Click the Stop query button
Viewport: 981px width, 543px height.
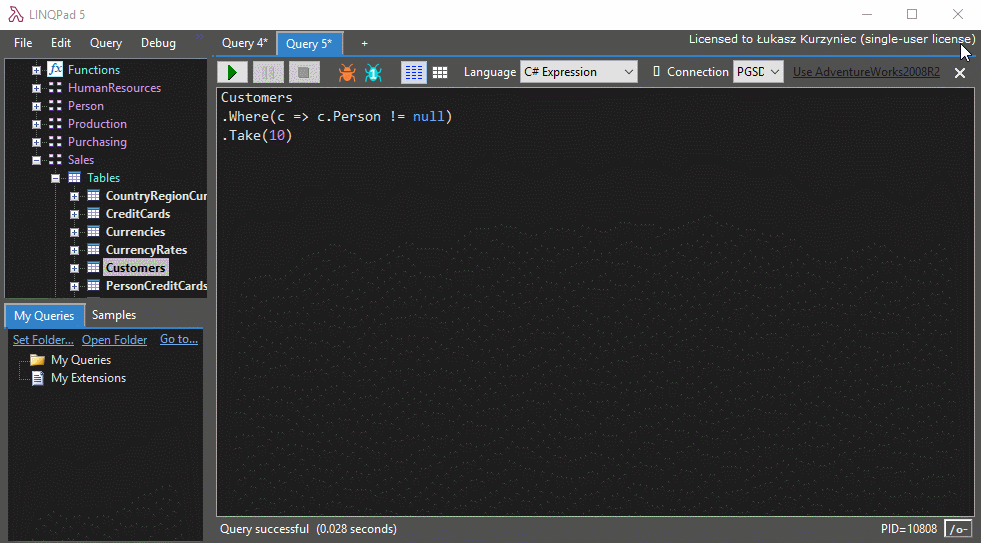coord(304,73)
